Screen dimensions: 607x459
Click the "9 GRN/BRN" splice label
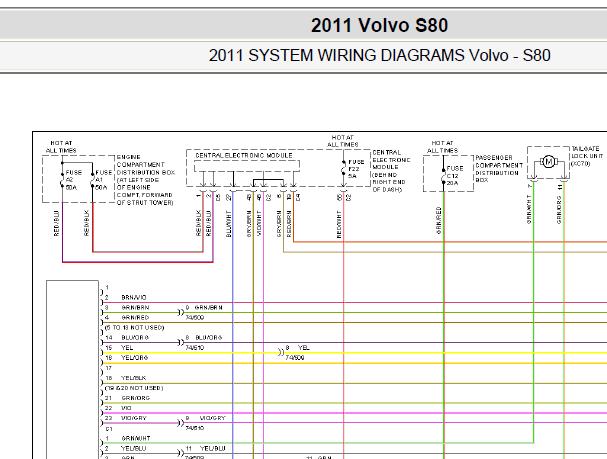[x=204, y=308]
